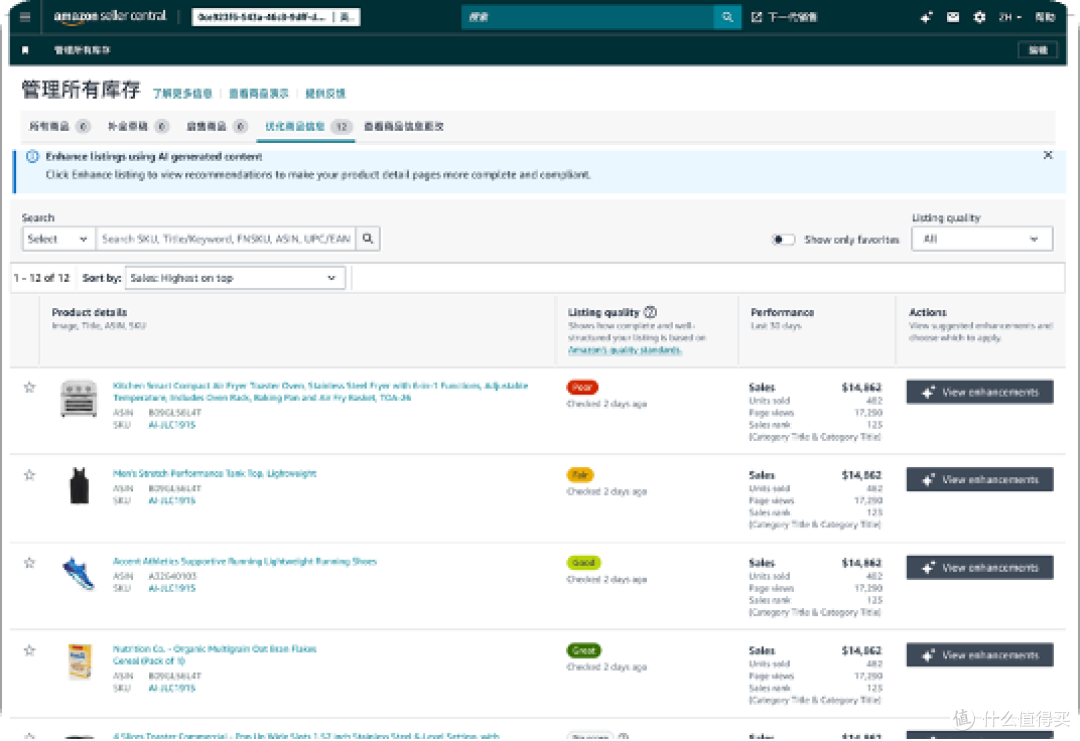The image size is (1080, 741).
Task: Open the 提供反馈 feedback link
Action: click(325, 93)
